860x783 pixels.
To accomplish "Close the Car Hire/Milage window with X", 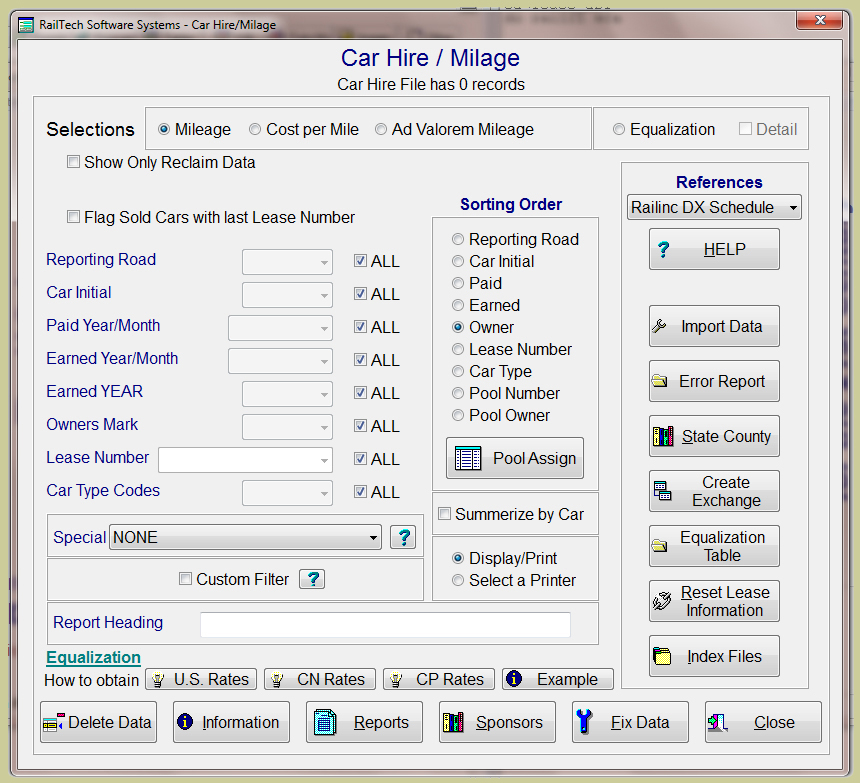I will 820,20.
